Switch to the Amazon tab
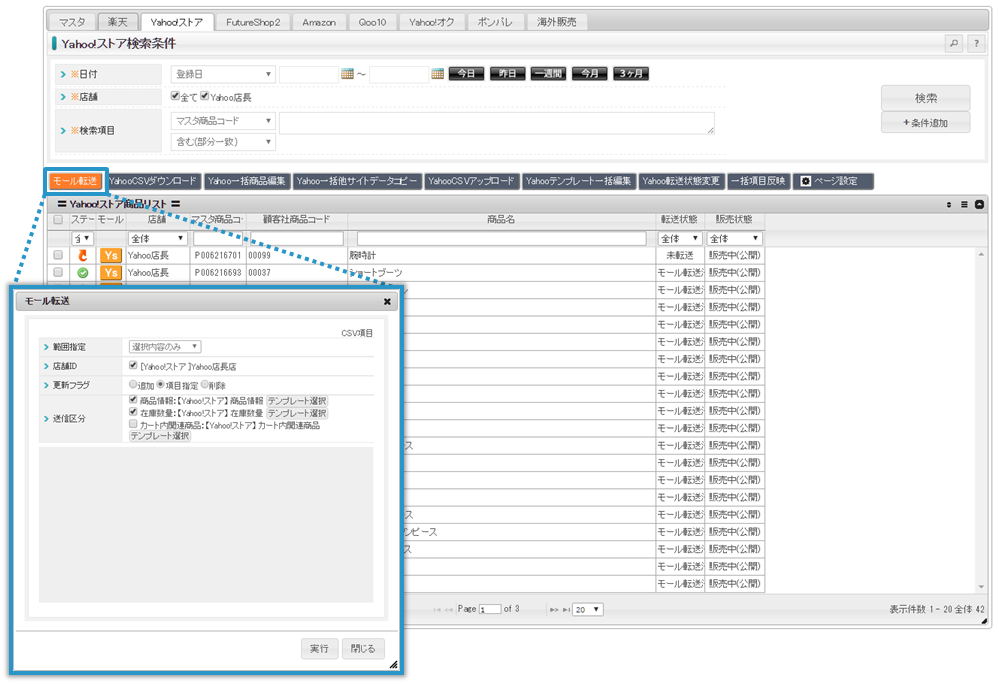The width and height of the screenshot is (999, 684). point(319,22)
